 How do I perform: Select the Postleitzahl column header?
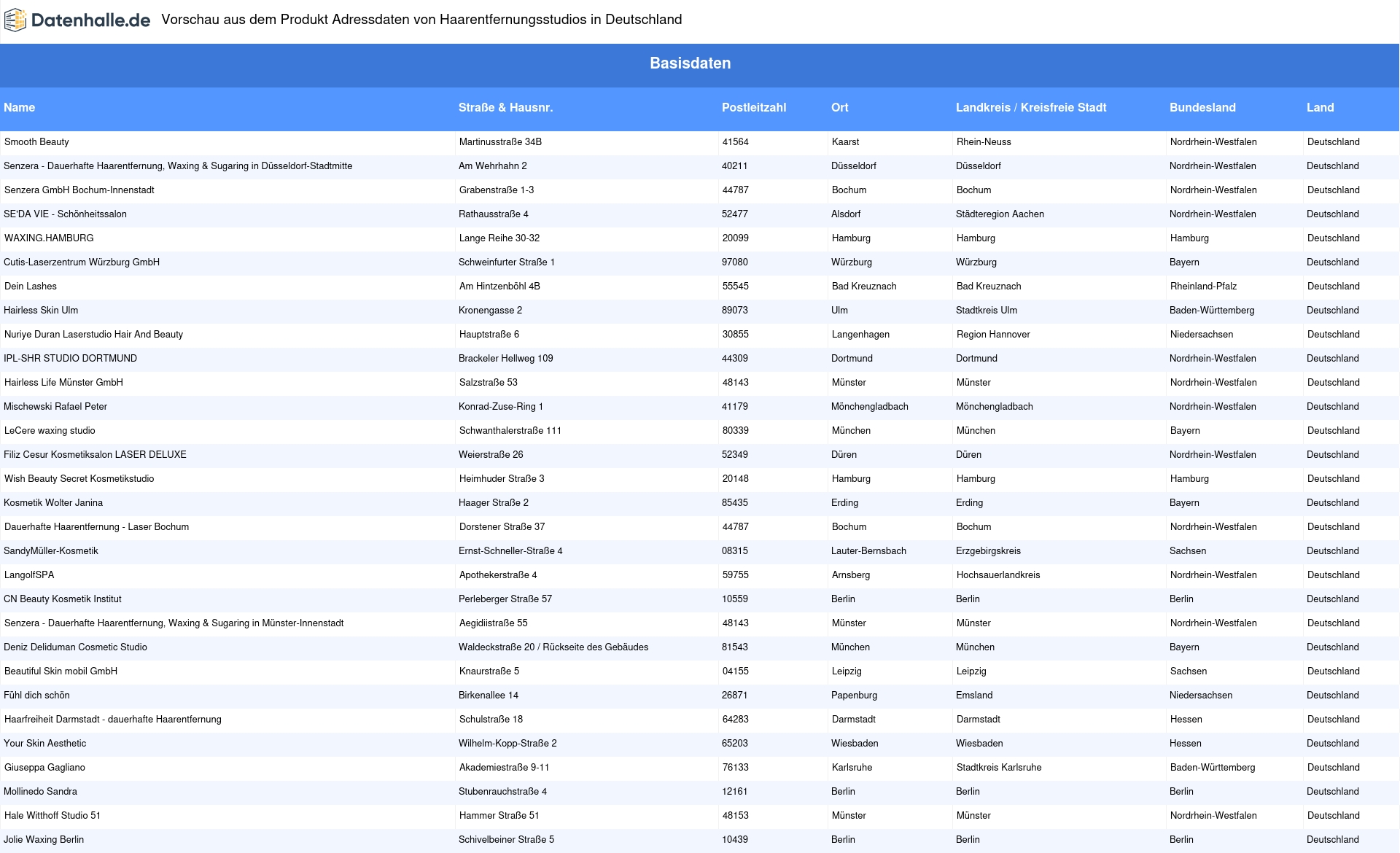pos(754,108)
